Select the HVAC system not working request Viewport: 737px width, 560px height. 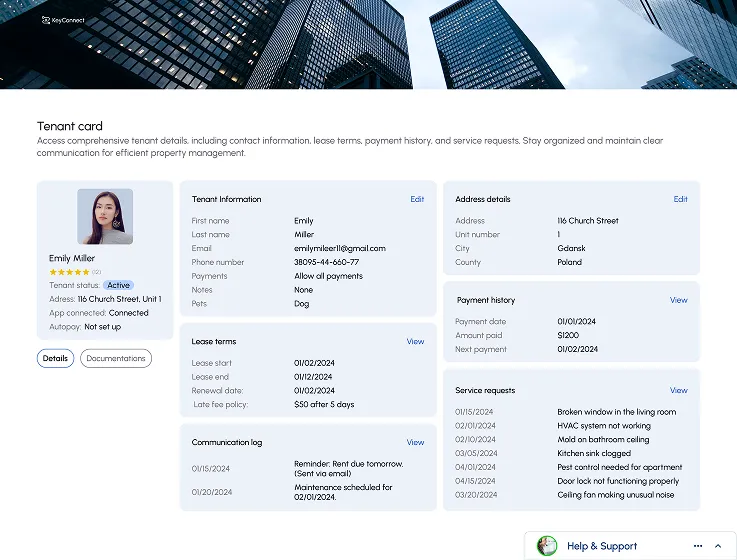click(603, 426)
